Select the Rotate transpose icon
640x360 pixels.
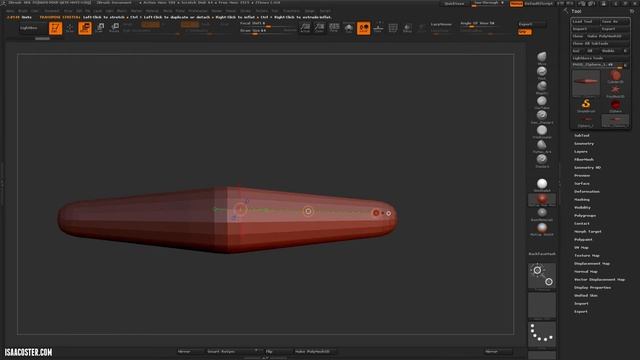tap(115, 28)
